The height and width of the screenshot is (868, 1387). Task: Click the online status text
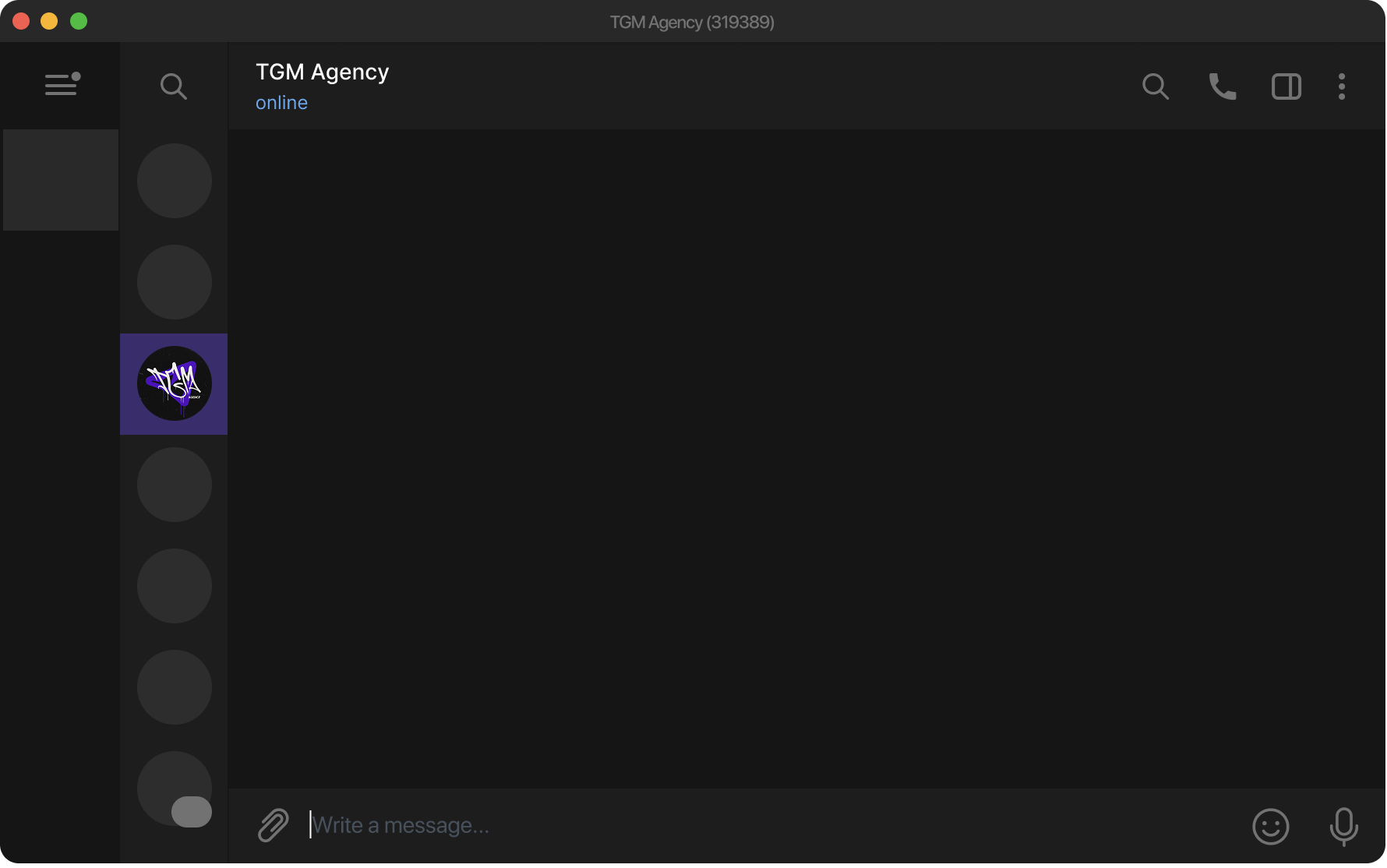pyautogui.click(x=281, y=103)
